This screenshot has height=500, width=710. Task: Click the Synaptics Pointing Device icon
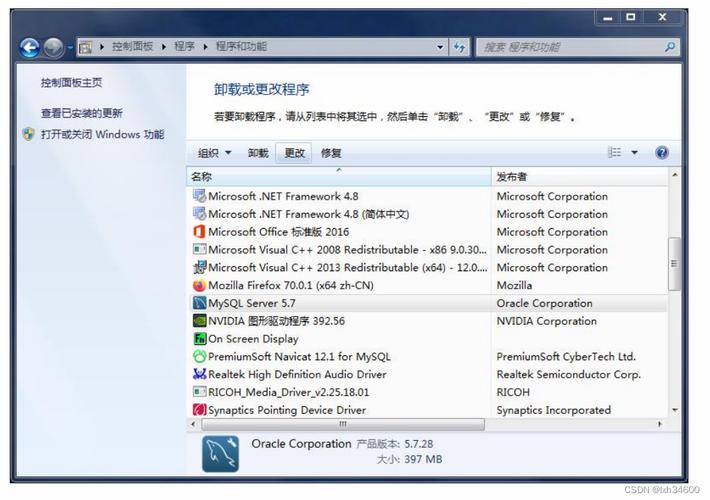click(199, 410)
